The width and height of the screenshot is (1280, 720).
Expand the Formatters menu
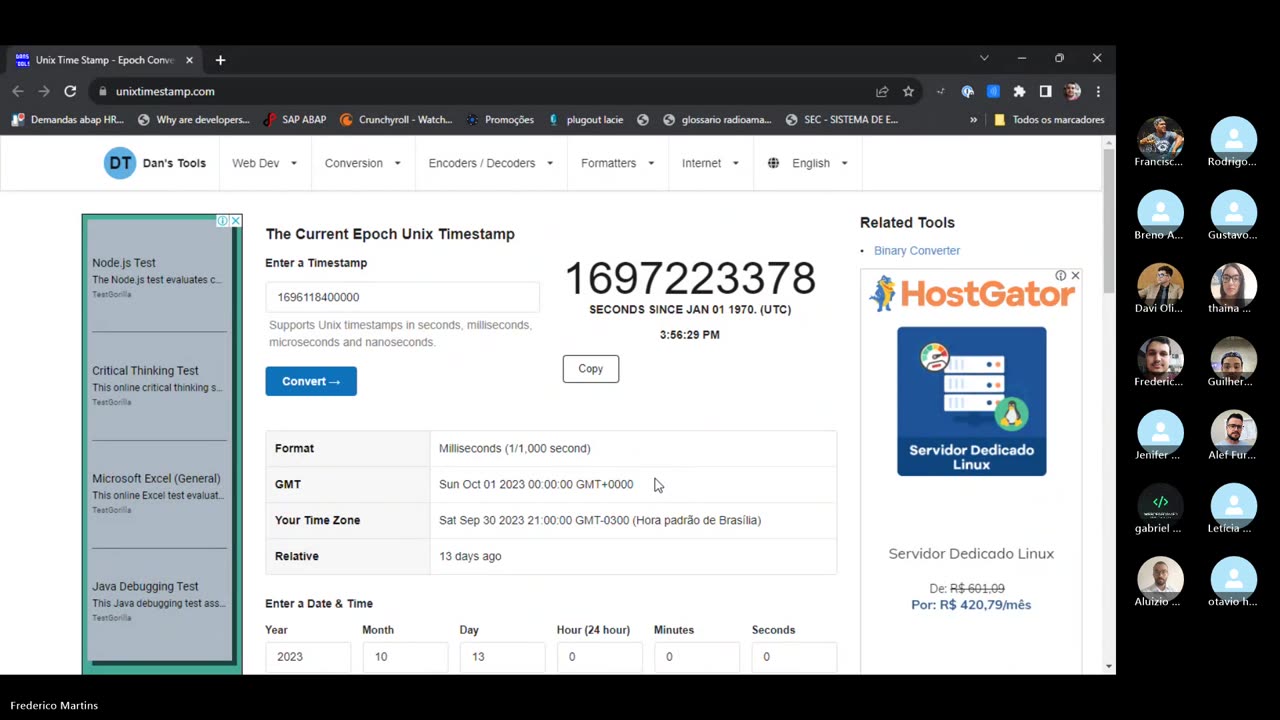tap(618, 163)
